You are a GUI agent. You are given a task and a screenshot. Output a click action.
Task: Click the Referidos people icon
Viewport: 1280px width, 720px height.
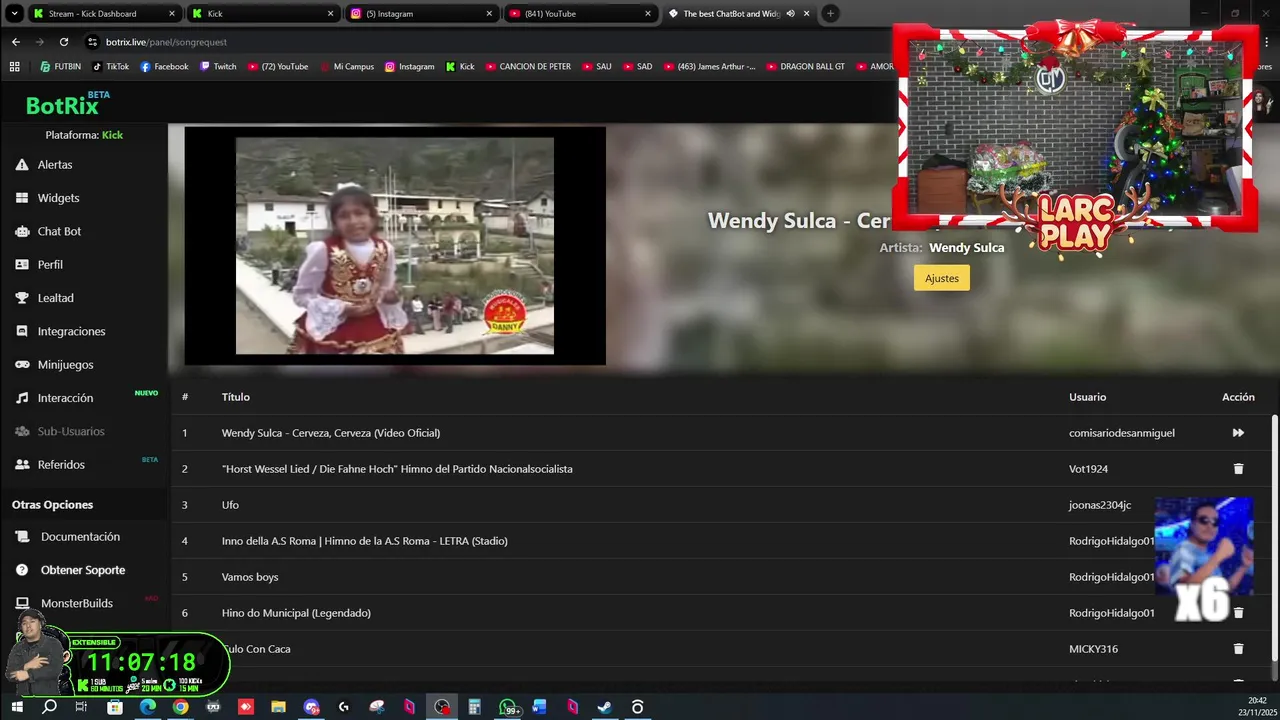[x=22, y=465]
